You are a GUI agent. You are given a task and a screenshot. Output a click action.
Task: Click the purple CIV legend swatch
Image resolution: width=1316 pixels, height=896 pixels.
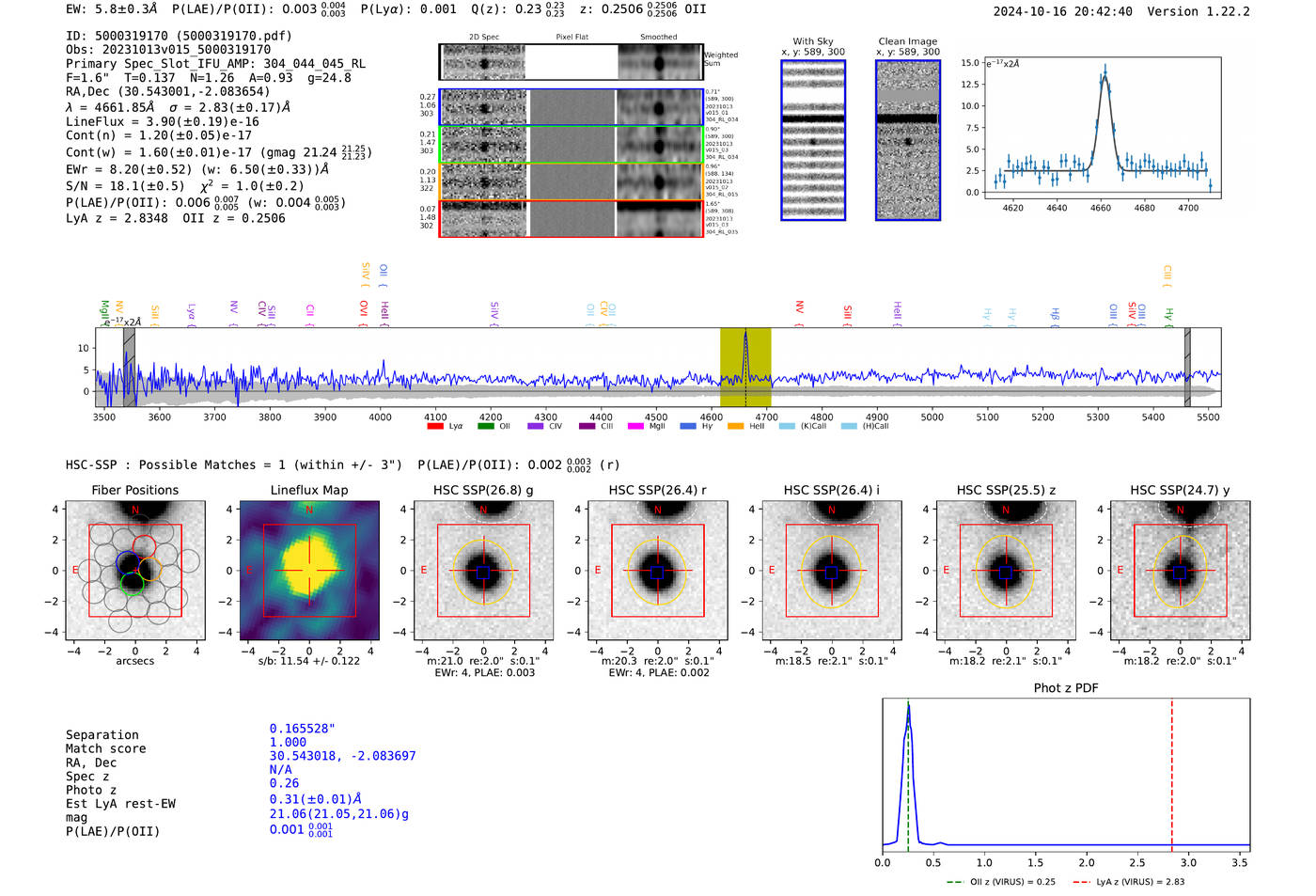pos(536,426)
